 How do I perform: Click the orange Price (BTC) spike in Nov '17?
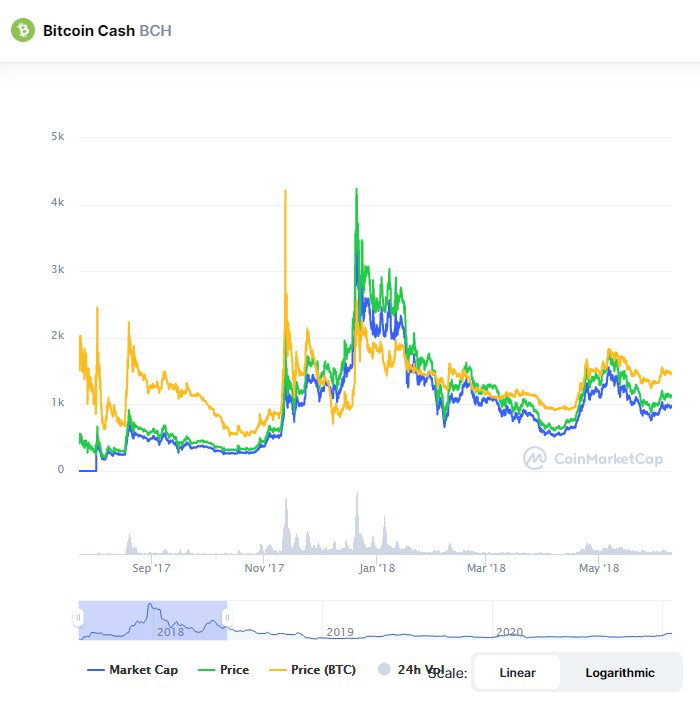(x=285, y=193)
